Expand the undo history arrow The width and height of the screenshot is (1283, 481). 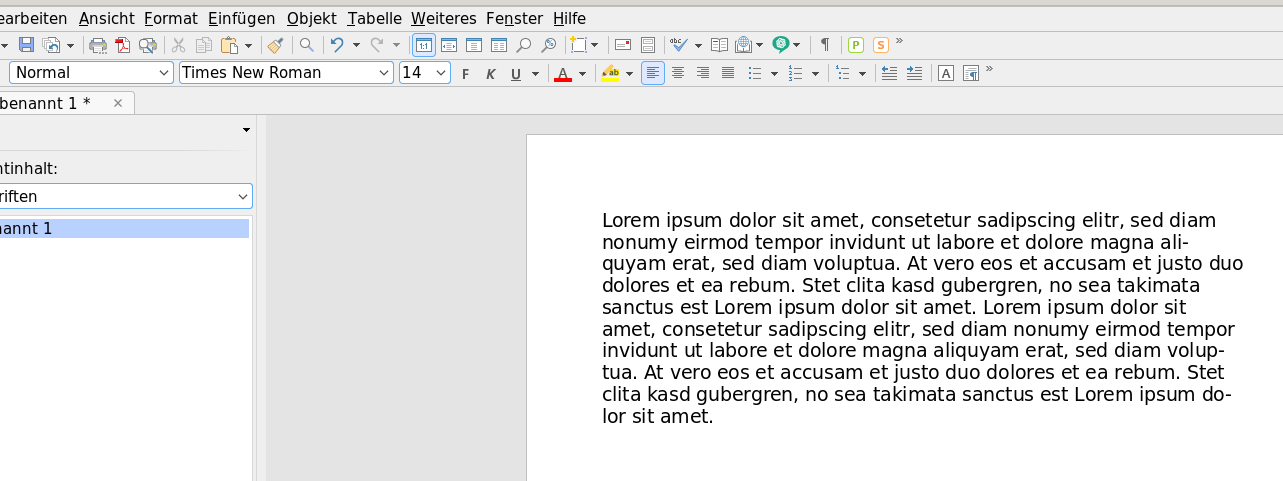point(356,45)
